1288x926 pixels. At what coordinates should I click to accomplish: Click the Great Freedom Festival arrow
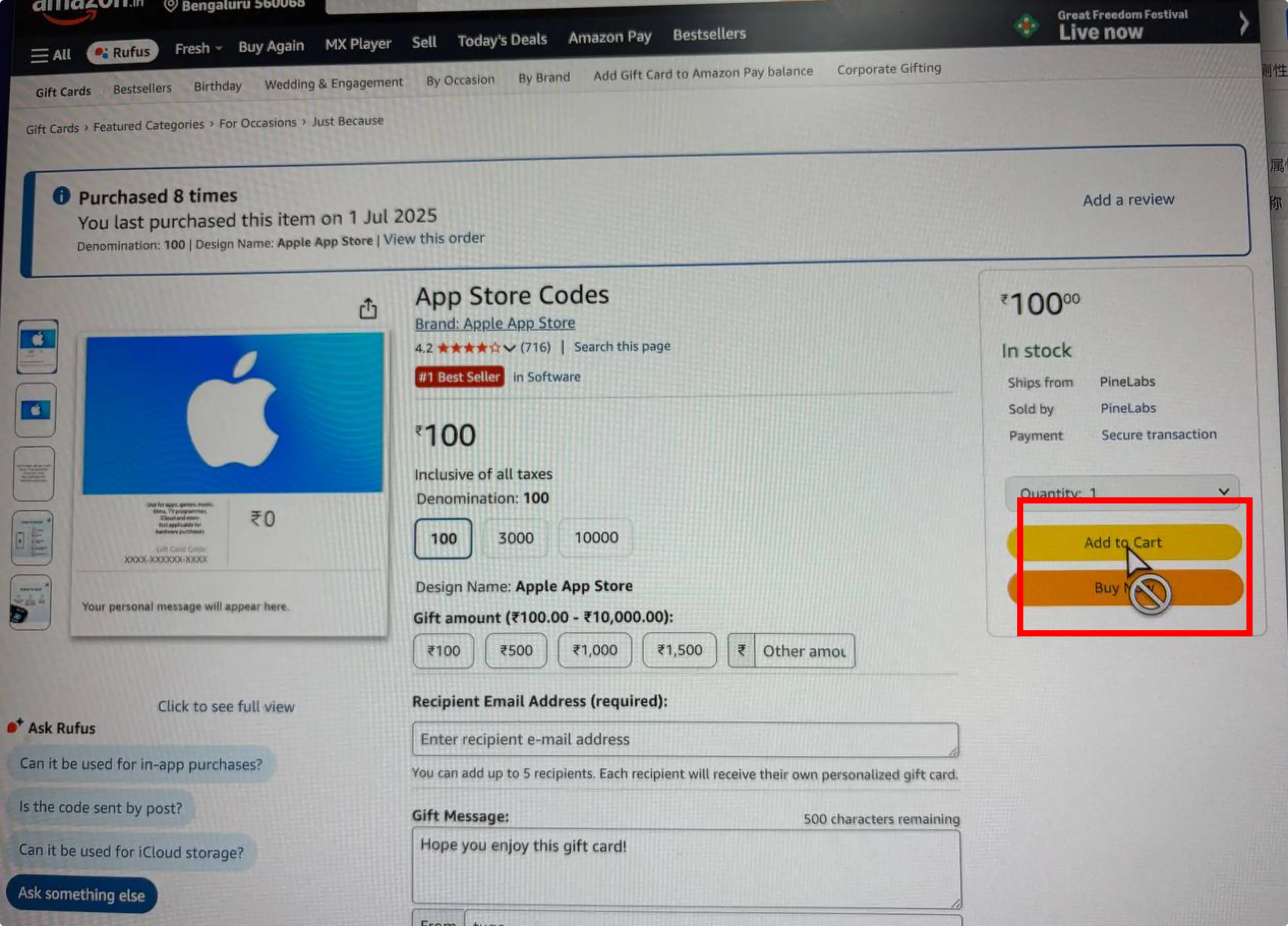[x=1244, y=23]
